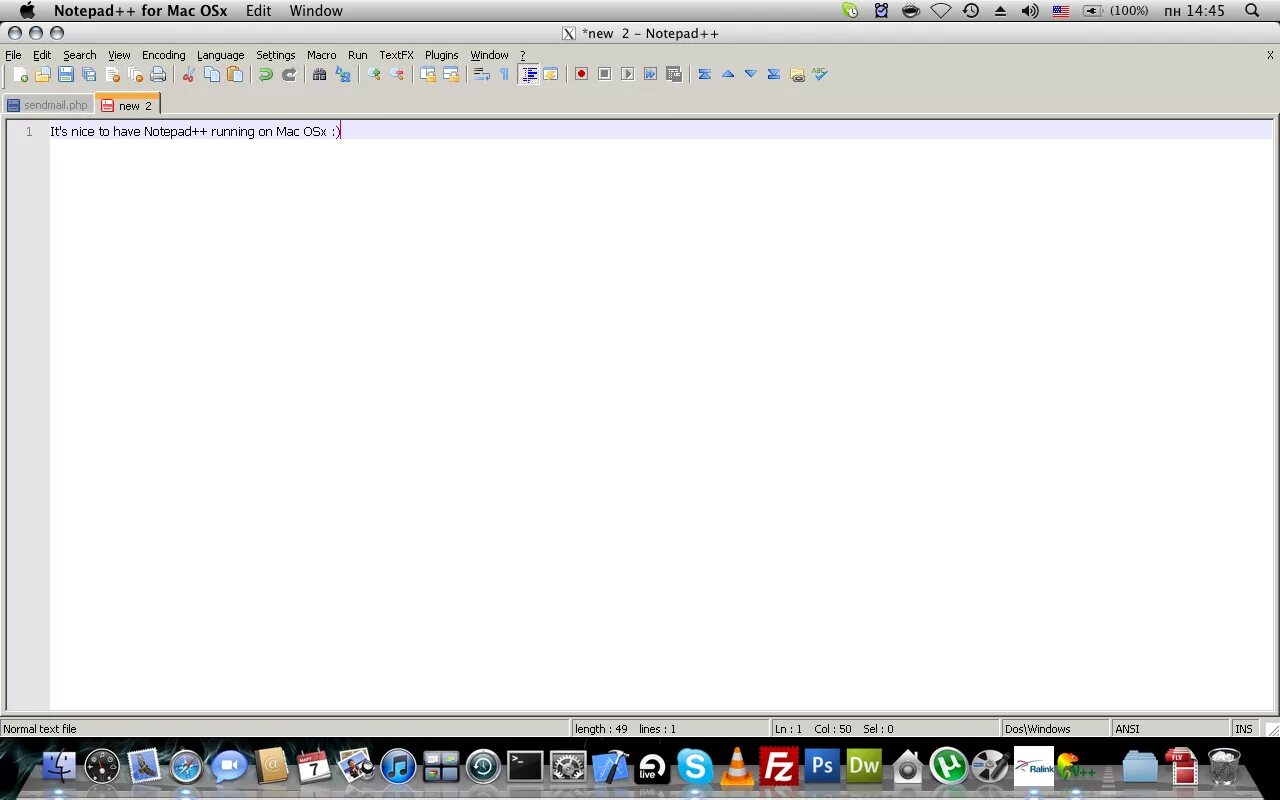Toggle show all characters pilcrow icon
Image resolution: width=1280 pixels, height=800 pixels.
pos(504,74)
